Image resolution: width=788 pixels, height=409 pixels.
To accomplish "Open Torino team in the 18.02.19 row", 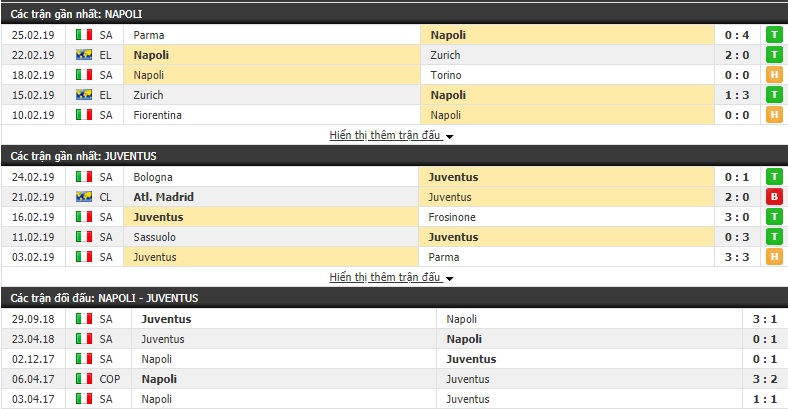I will coord(446,75).
